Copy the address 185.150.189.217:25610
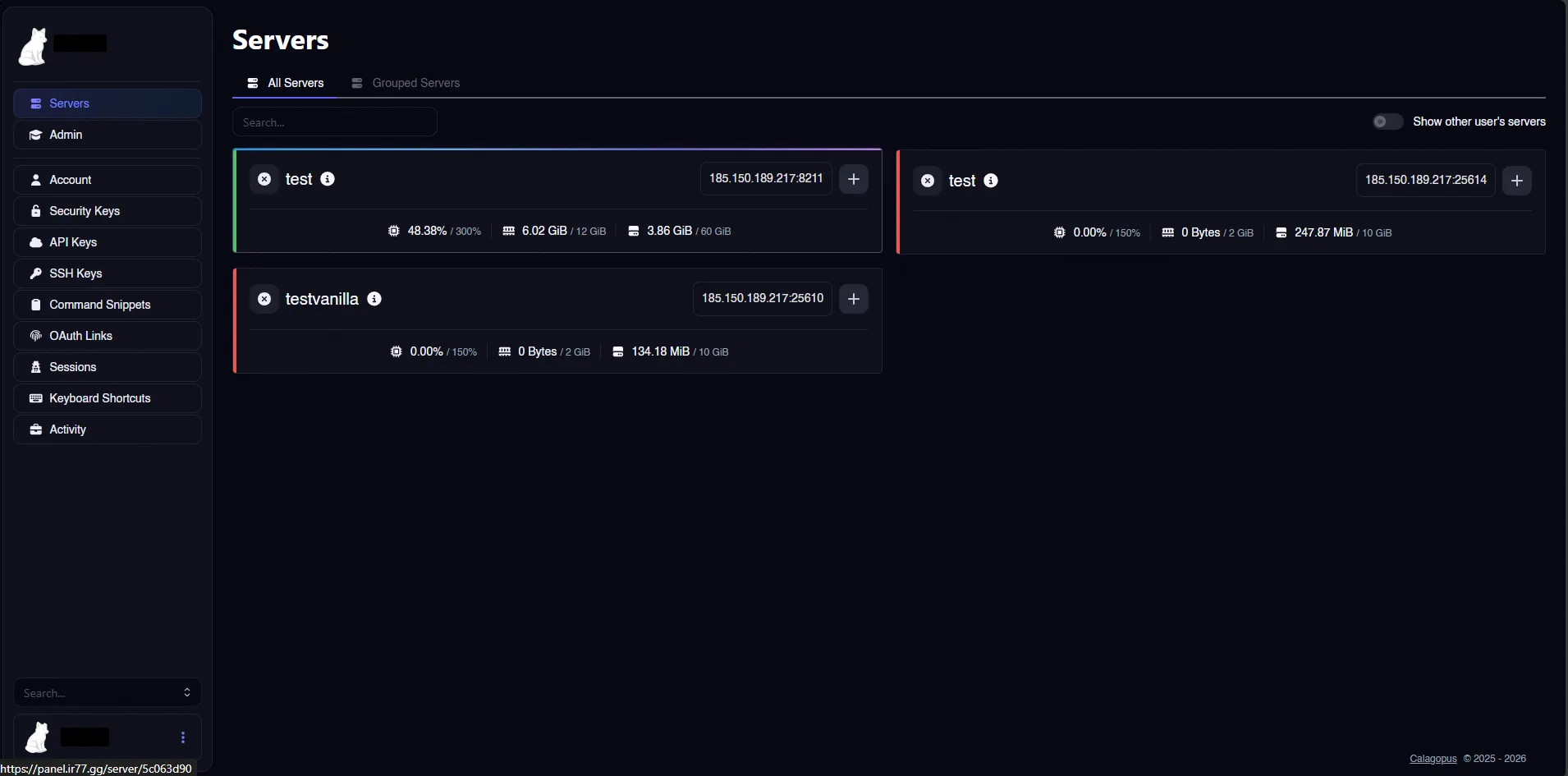This screenshot has height=776, width=1568. 762,298
